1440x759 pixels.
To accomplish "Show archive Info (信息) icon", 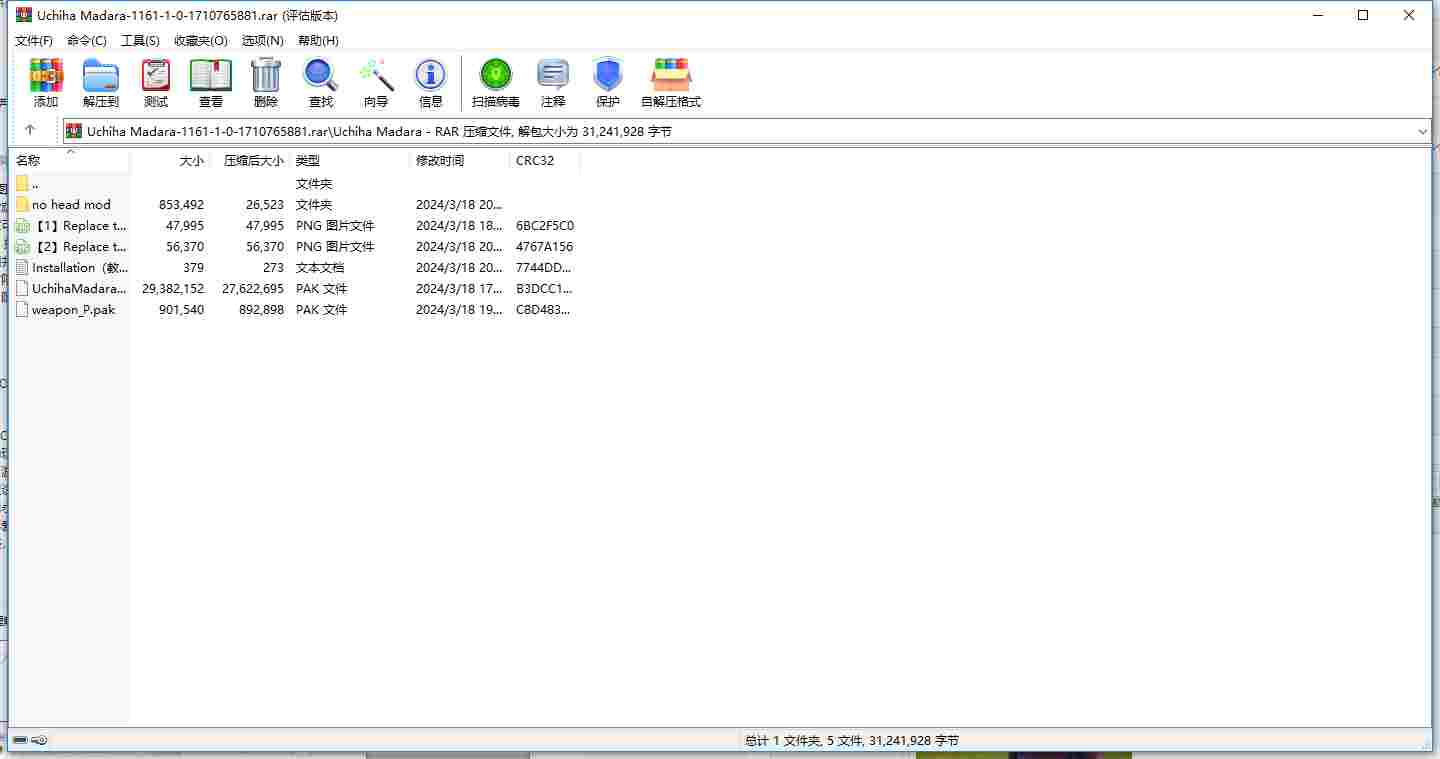I will click(431, 76).
